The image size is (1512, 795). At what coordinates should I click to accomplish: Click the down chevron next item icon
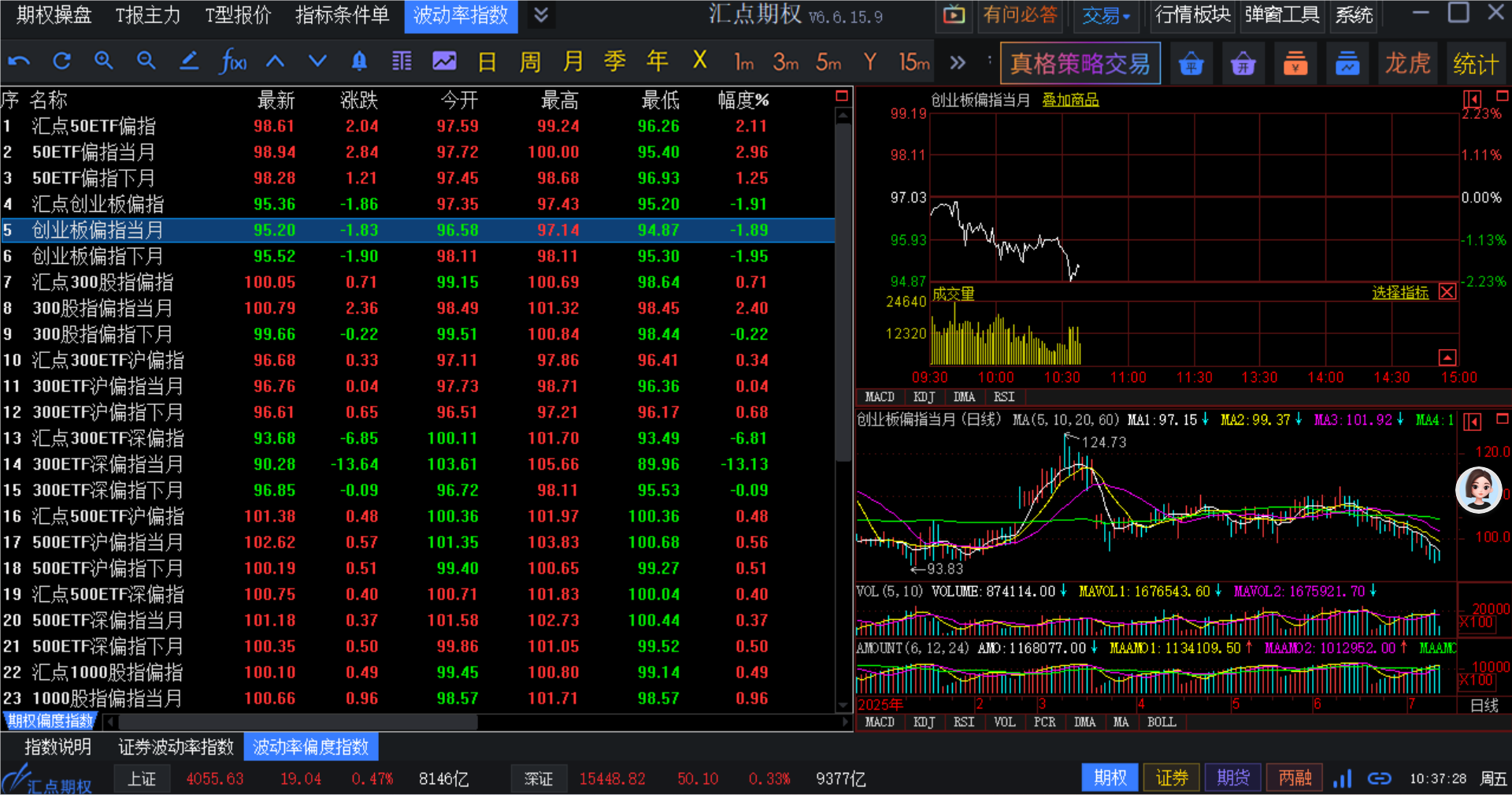(317, 61)
